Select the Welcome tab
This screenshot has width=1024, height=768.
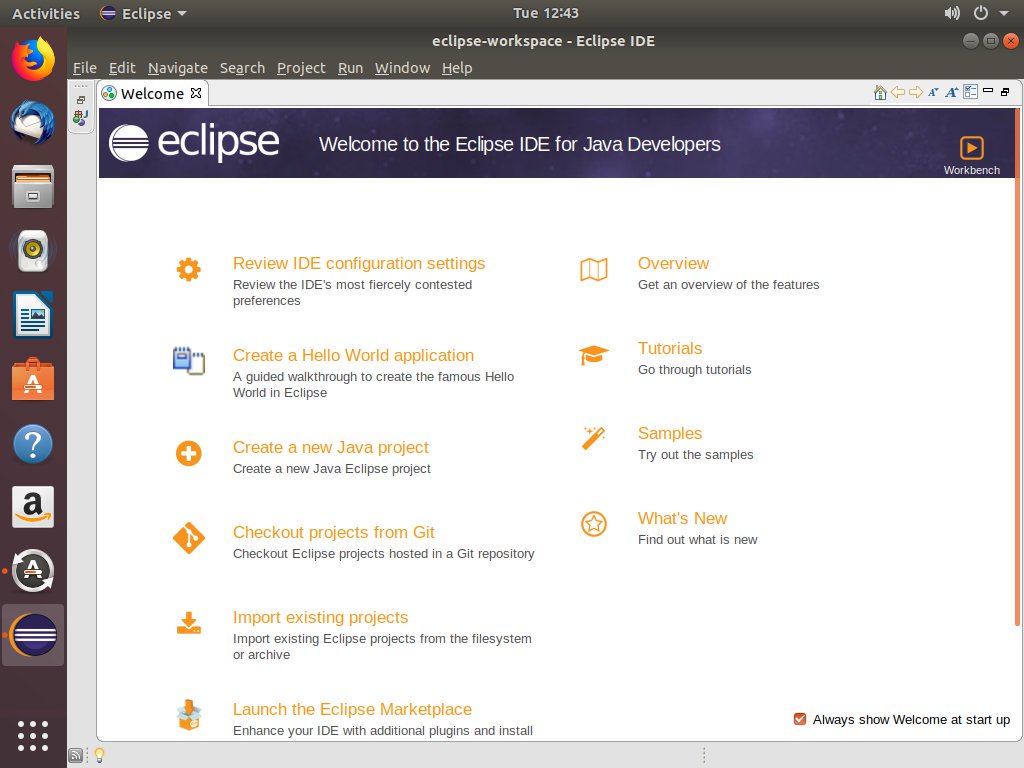pos(152,93)
